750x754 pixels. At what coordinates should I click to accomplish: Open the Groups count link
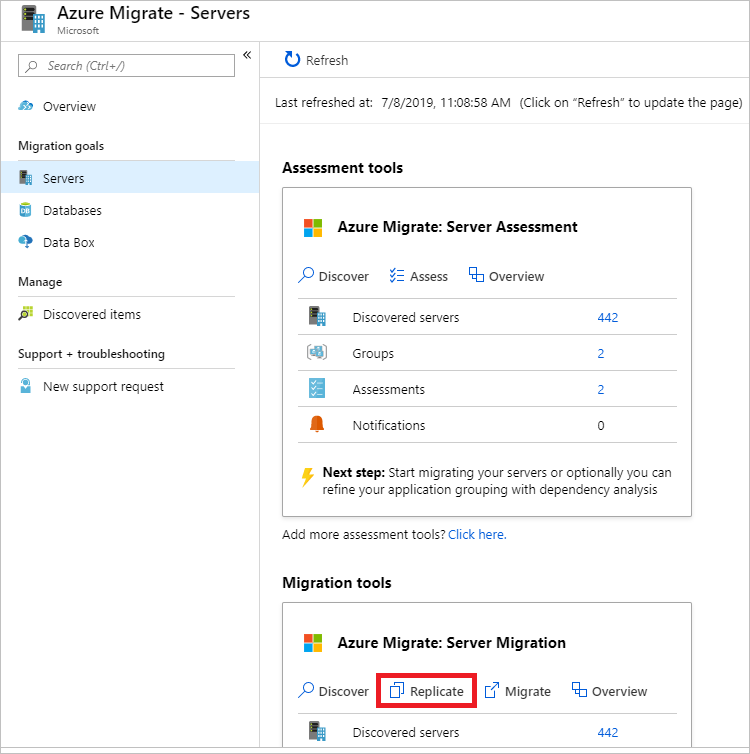point(600,353)
